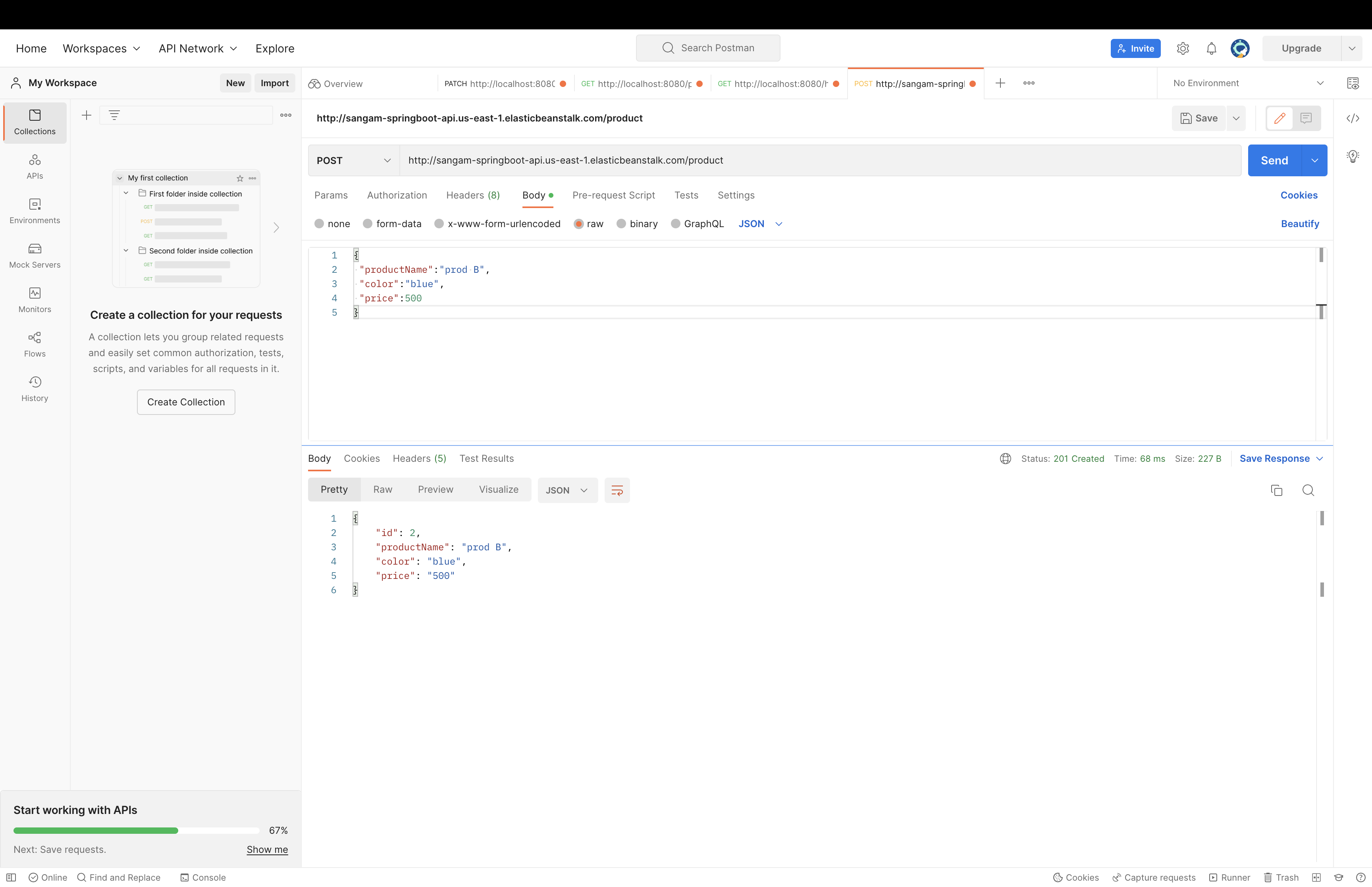The width and height of the screenshot is (1372, 887).
Task: Open the No Environment dropdown
Action: point(1246,83)
